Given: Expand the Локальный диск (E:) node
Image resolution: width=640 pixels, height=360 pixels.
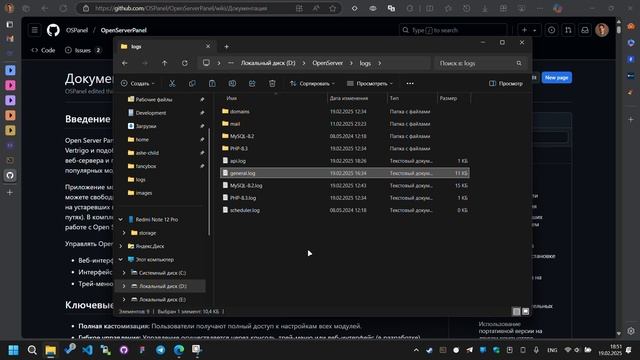Looking at the screenshot, I should [x=124, y=300].
